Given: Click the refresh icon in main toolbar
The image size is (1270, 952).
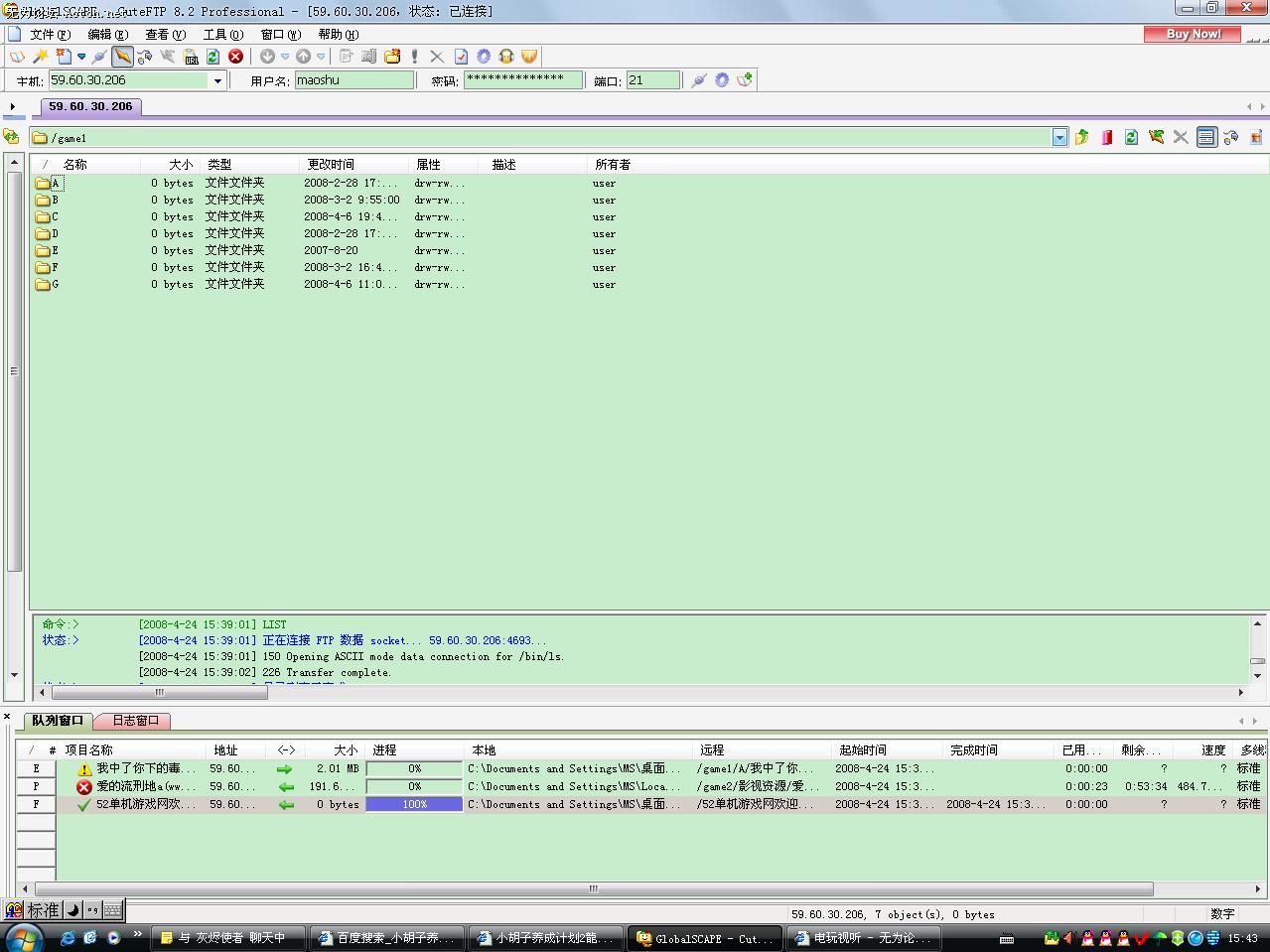Looking at the screenshot, I should click(212, 57).
